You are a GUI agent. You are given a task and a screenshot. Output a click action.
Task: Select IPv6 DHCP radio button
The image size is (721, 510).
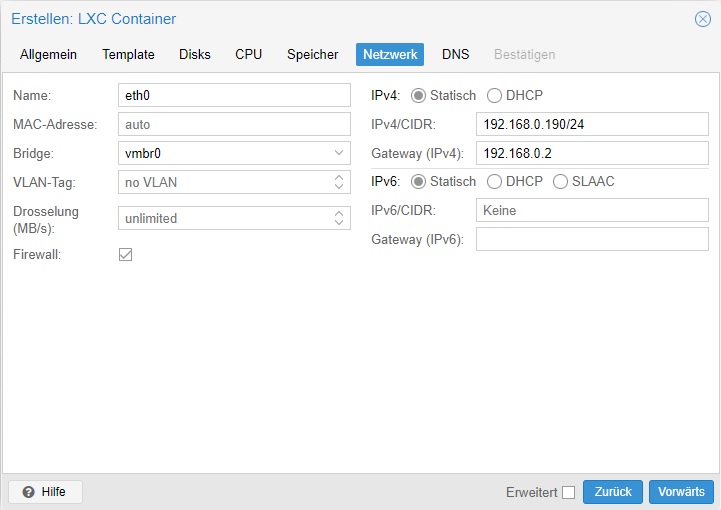(494, 182)
